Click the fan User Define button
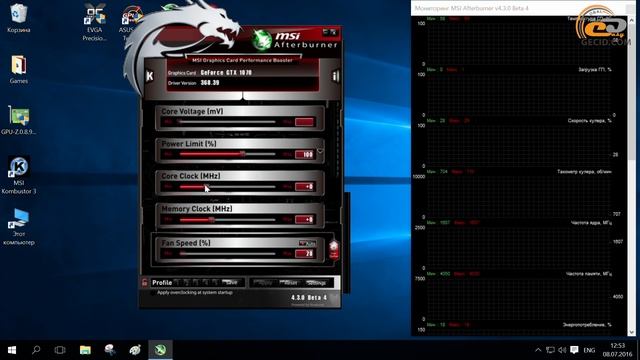Image resolution: width=640 pixels, height=360 pixels. click(333, 250)
